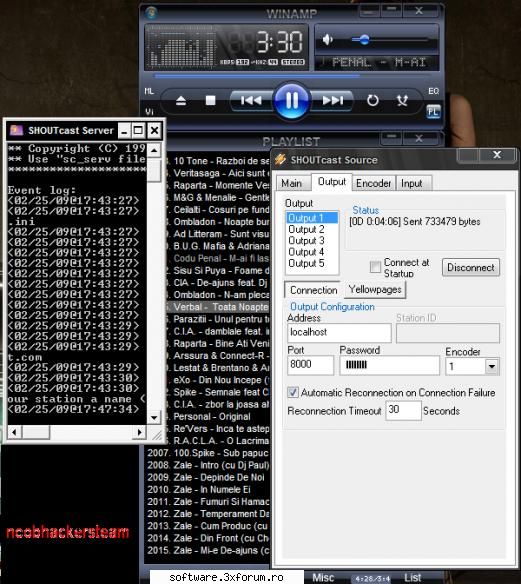The height and width of the screenshot is (584, 521).
Task: Toggle the PL playlist button
Action: pos(433,111)
